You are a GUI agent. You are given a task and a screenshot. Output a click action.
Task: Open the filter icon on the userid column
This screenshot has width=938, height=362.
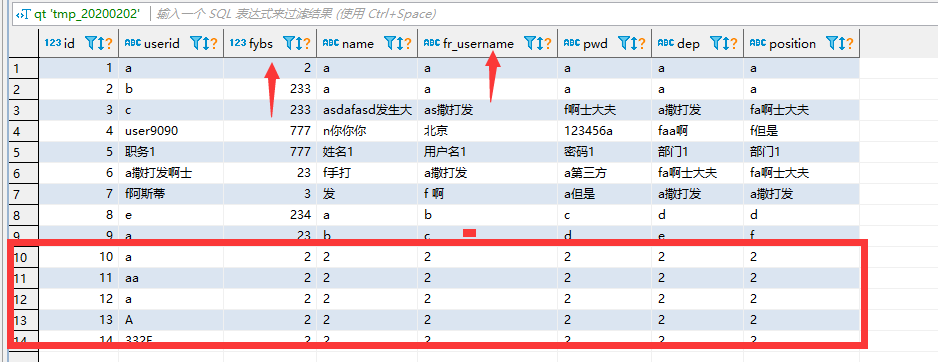(195, 43)
